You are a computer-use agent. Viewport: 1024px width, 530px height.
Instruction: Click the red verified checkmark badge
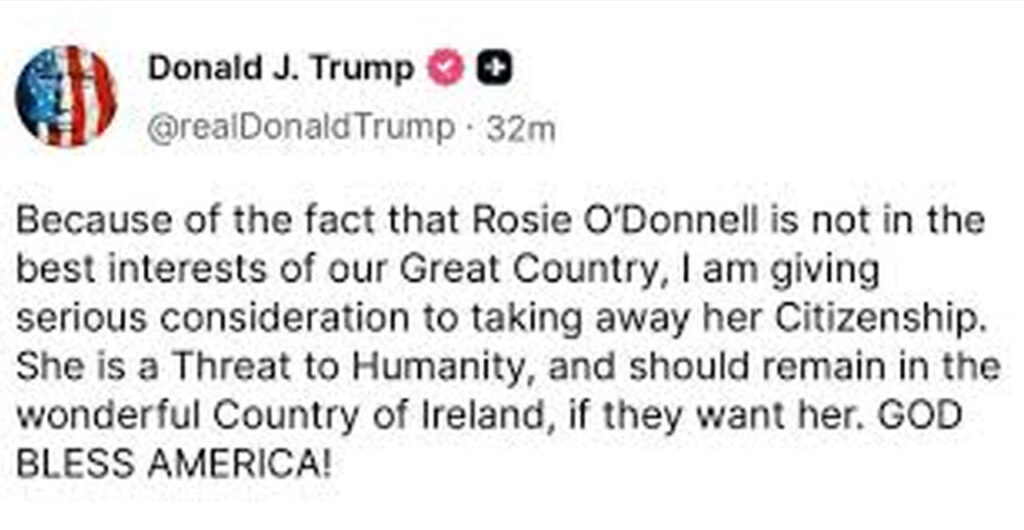tap(445, 69)
